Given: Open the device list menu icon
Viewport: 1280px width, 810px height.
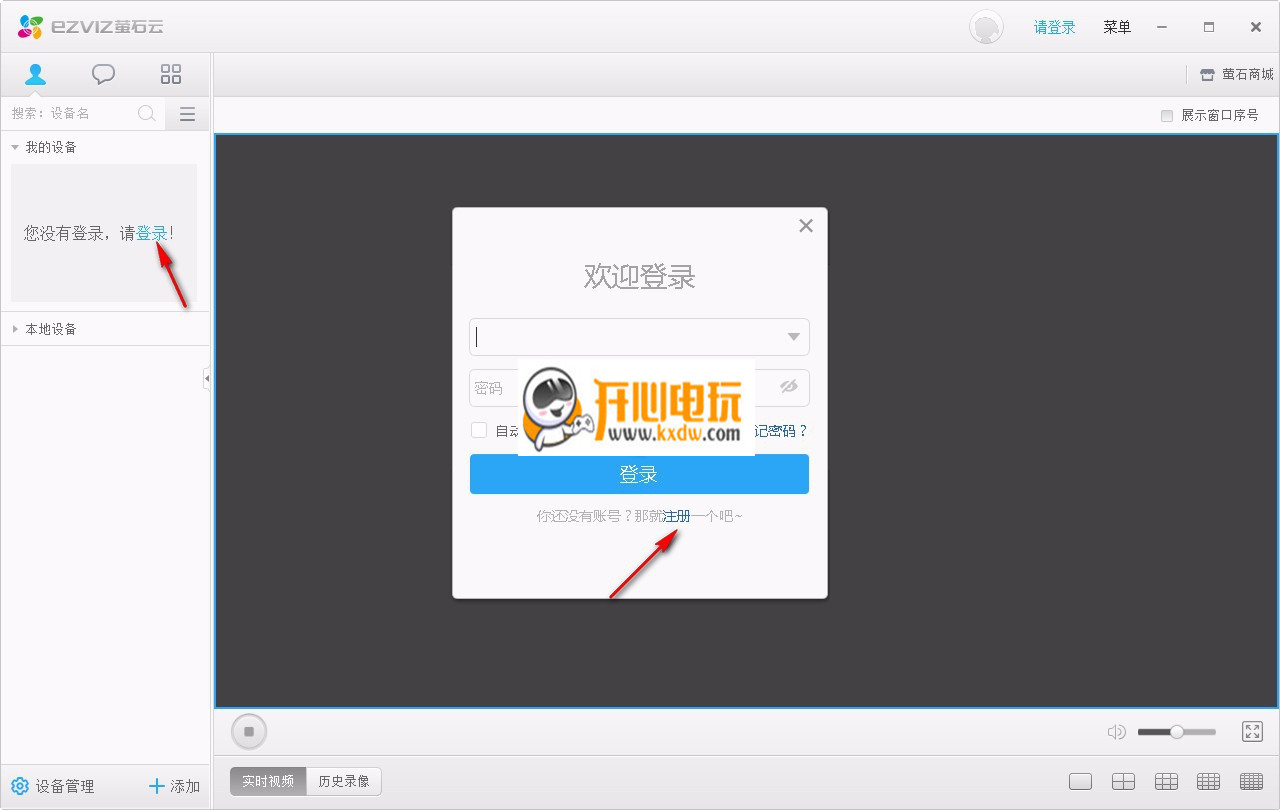Looking at the screenshot, I should click(x=187, y=114).
